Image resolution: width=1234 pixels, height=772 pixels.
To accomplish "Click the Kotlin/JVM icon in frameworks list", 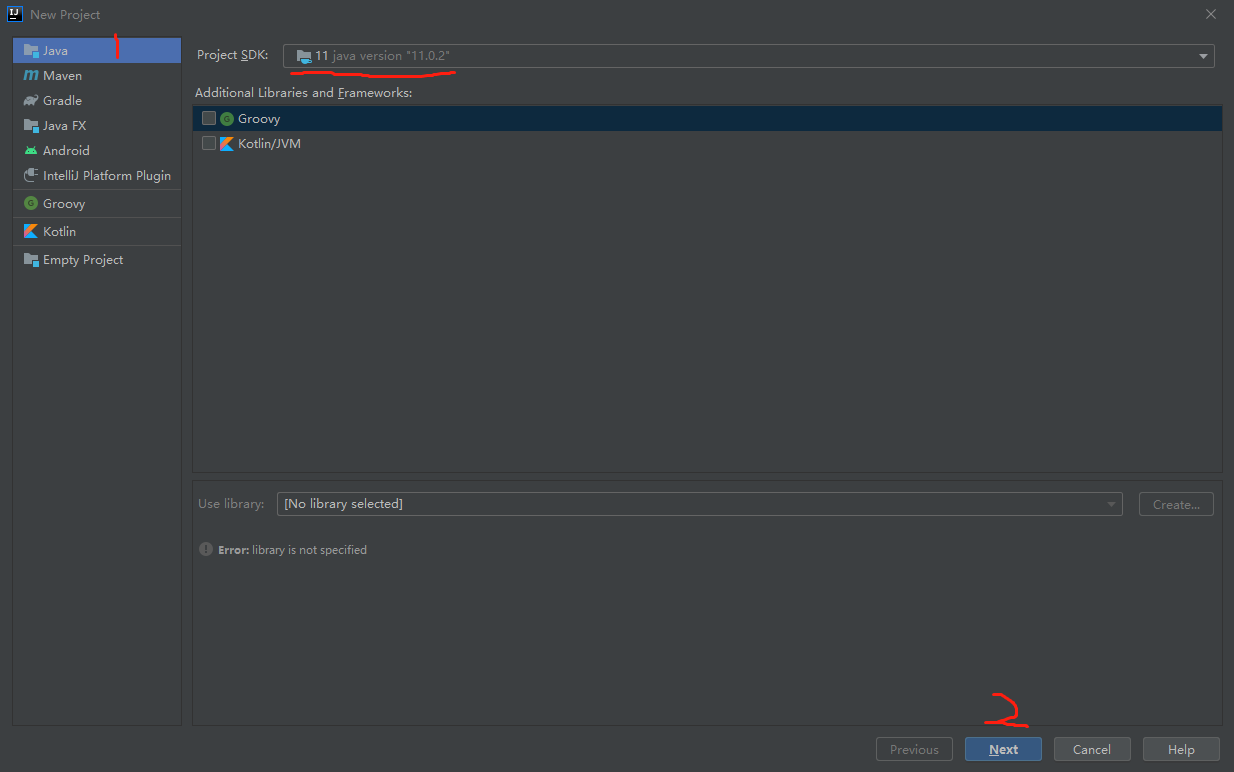I will [x=227, y=143].
